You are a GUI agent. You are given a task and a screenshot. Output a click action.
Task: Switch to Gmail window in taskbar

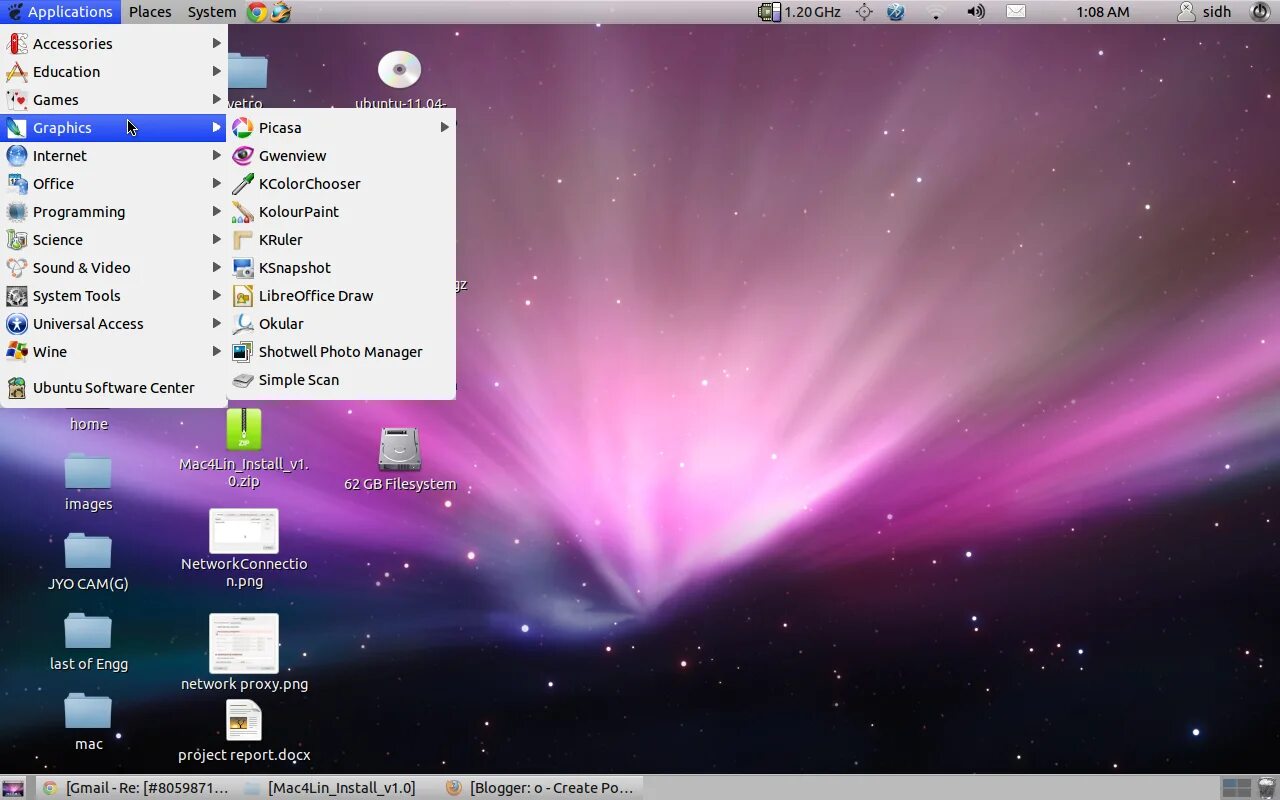tap(136, 788)
